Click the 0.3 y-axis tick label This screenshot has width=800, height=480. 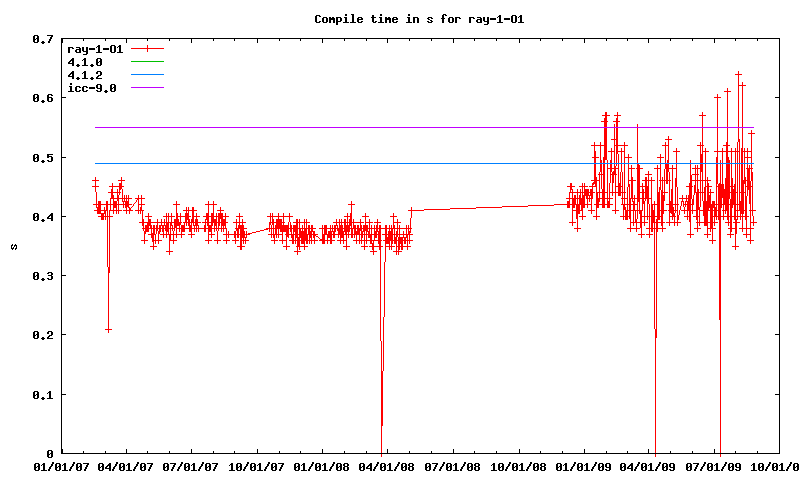[x=42, y=276]
